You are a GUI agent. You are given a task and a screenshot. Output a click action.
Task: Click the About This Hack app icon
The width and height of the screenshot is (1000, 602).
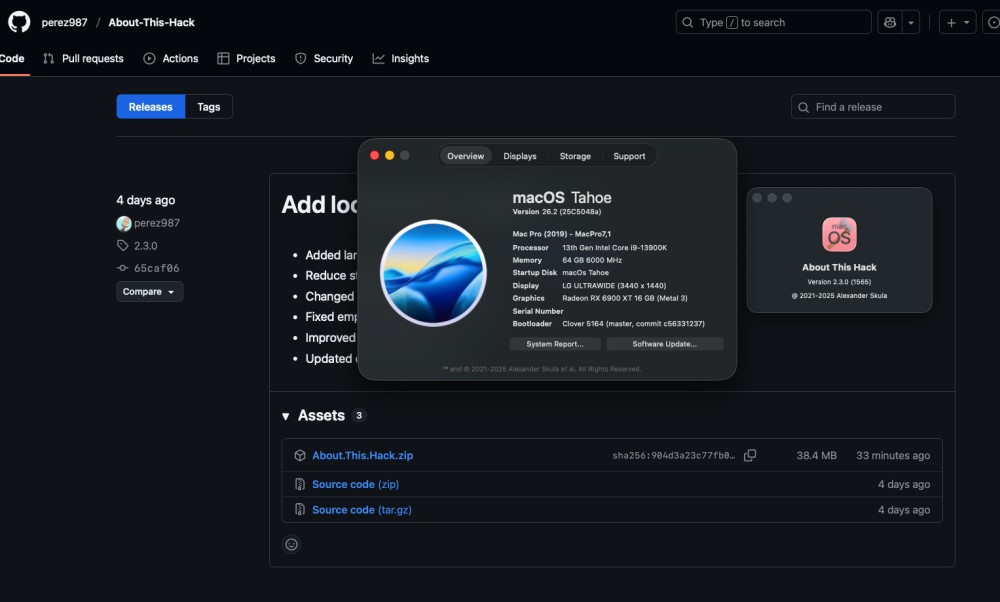(x=839, y=235)
